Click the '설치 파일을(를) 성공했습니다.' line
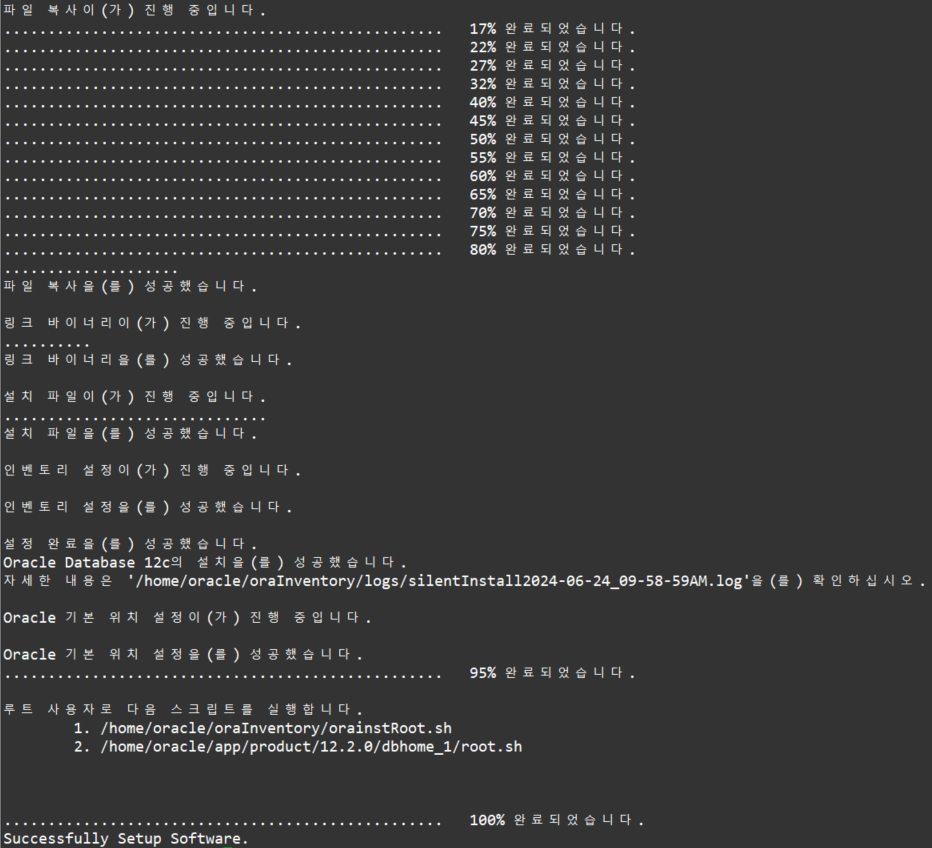Screen dimensions: 932x848 [x=130, y=434]
